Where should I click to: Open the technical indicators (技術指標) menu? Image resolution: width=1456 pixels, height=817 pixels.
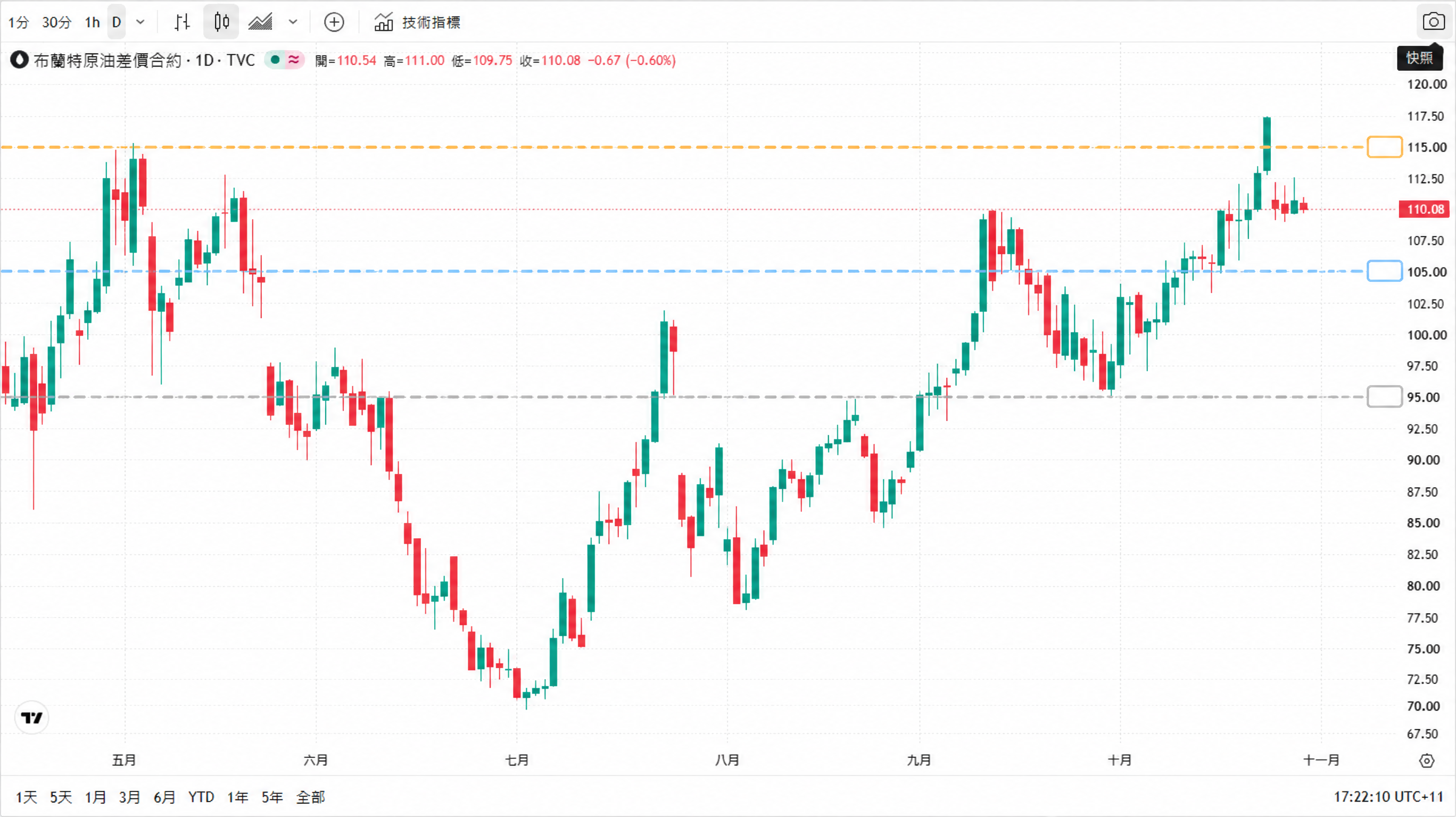click(417, 22)
